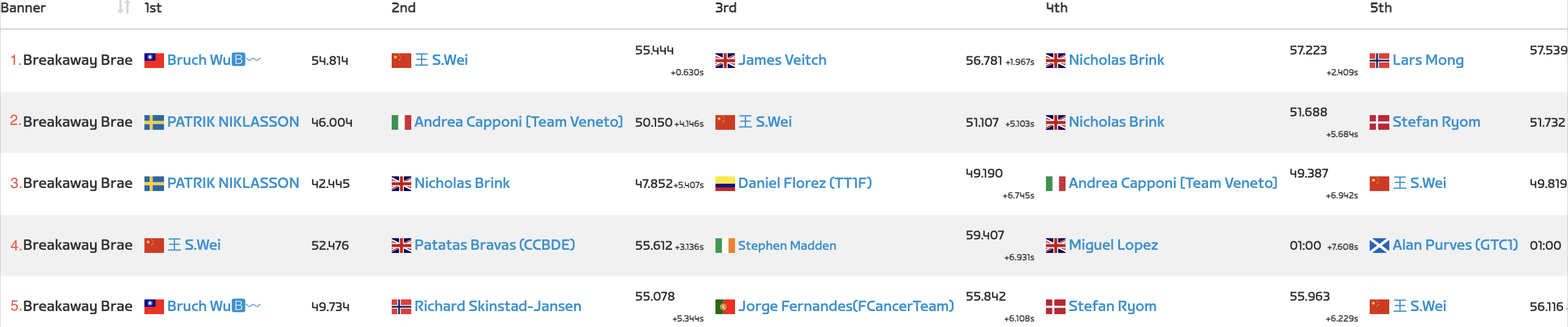Click the Norway flag next to Lars Mong
Screen dimensions: 1568x327
tap(1379, 60)
